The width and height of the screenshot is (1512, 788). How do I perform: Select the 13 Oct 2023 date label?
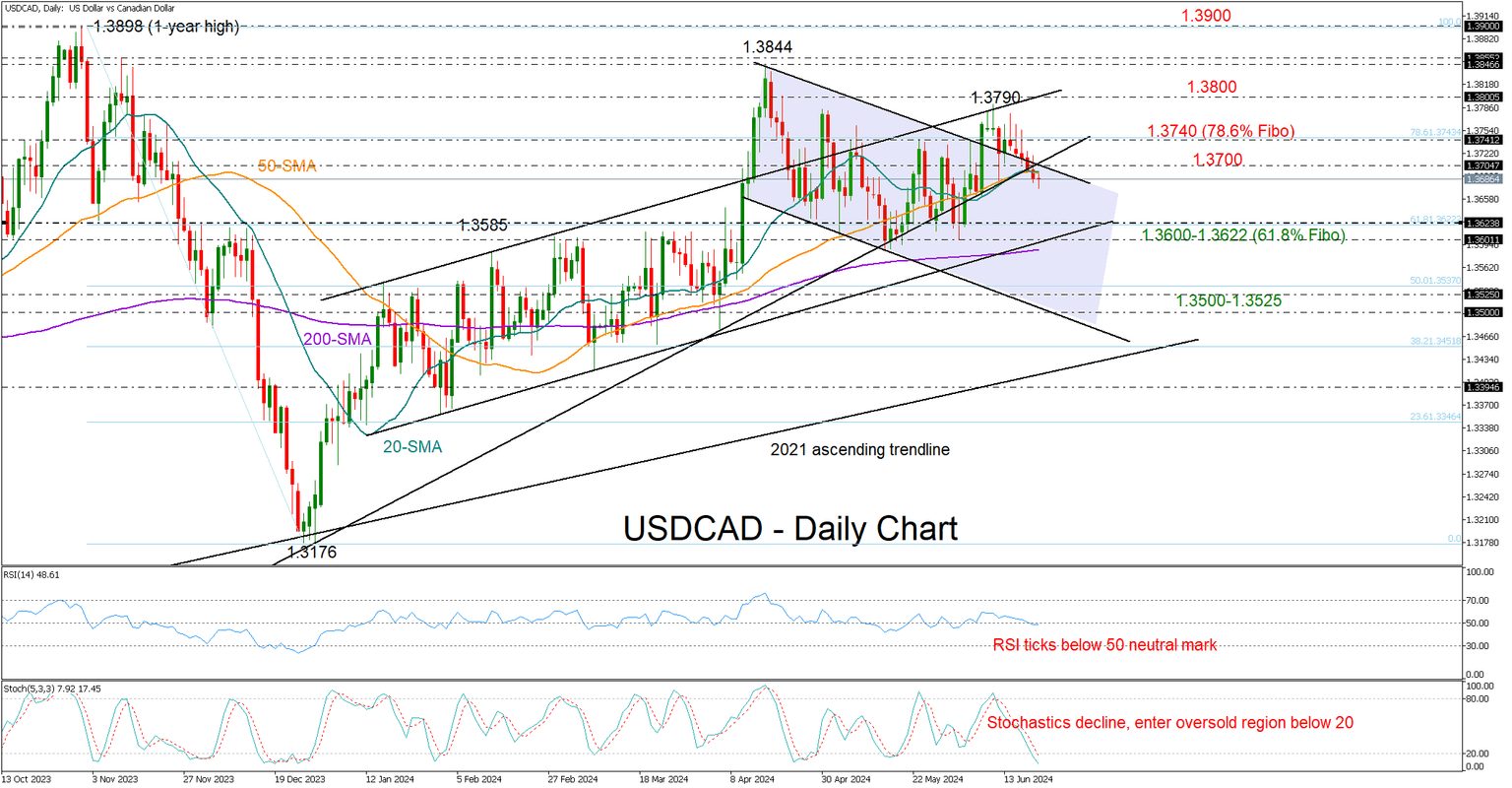click(x=29, y=778)
